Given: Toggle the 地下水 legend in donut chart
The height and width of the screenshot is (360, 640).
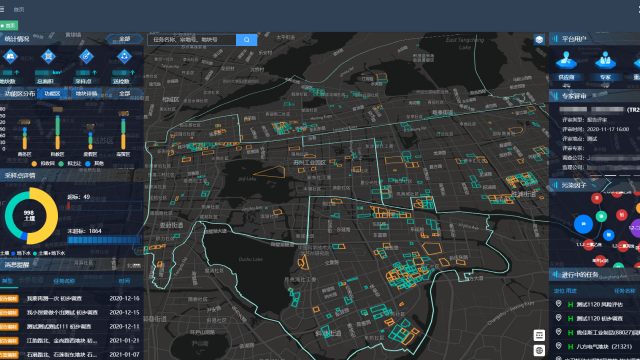Looking at the screenshot, I should coord(21,253).
